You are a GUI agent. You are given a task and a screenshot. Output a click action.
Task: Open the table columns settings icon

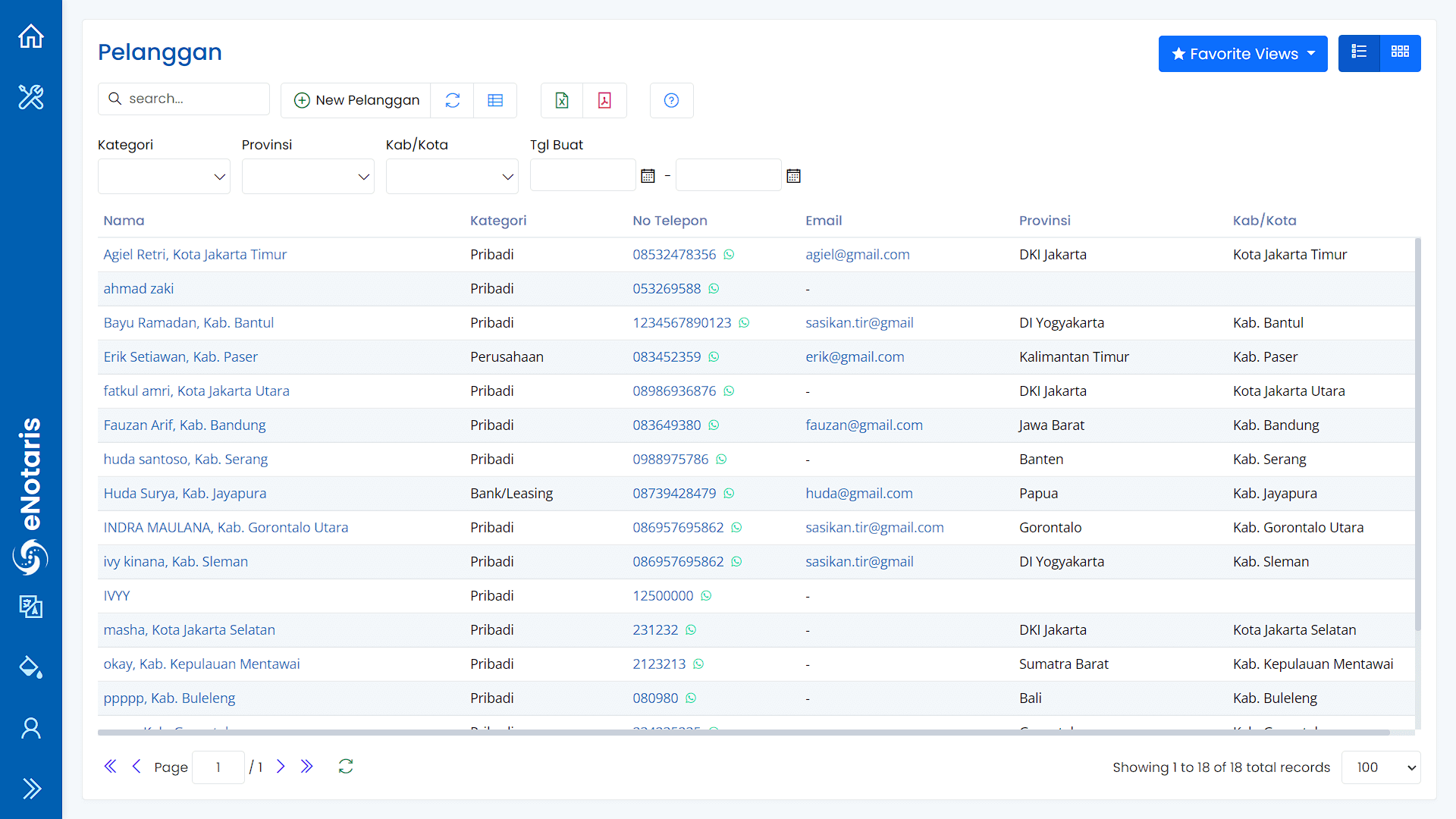tap(495, 100)
